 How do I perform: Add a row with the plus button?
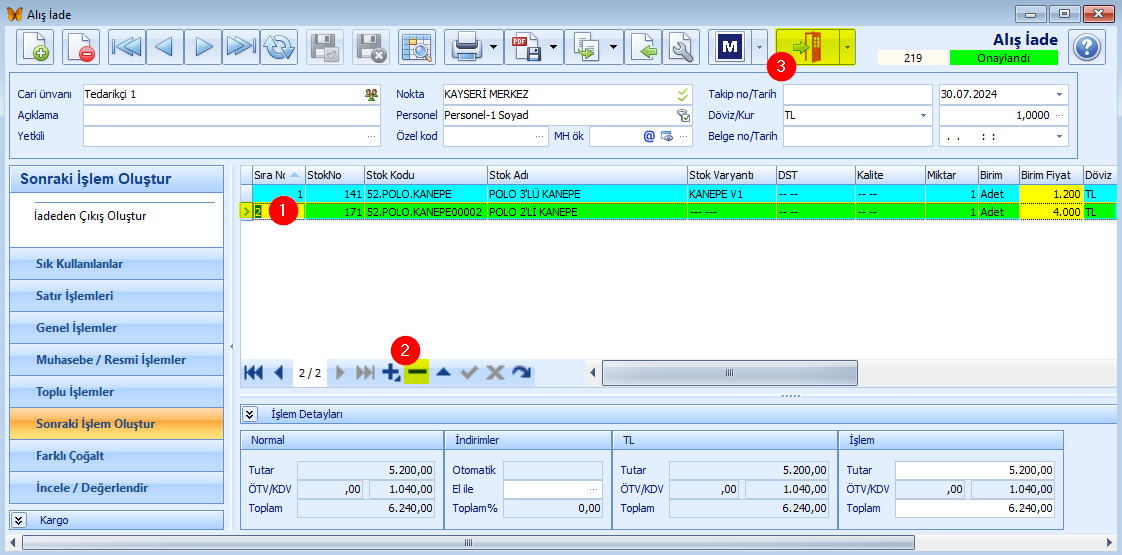click(391, 372)
